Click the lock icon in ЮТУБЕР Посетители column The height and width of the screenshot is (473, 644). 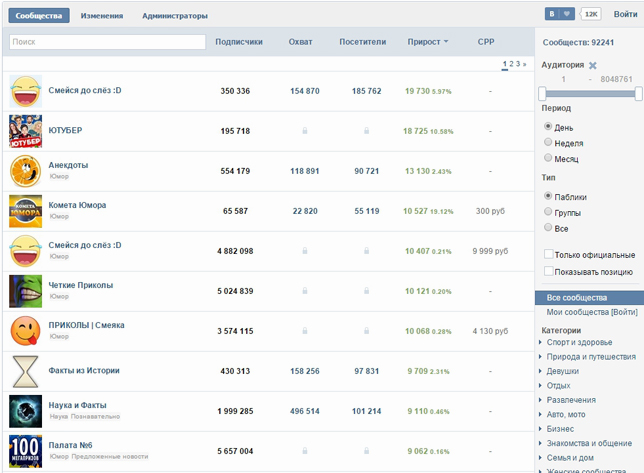[x=366, y=131]
